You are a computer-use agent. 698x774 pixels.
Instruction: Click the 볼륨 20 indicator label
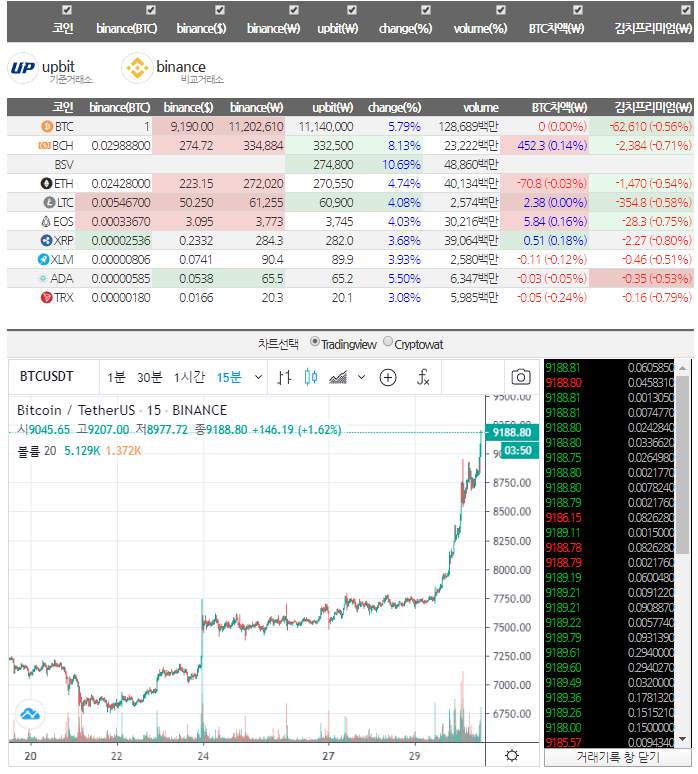tap(37, 451)
